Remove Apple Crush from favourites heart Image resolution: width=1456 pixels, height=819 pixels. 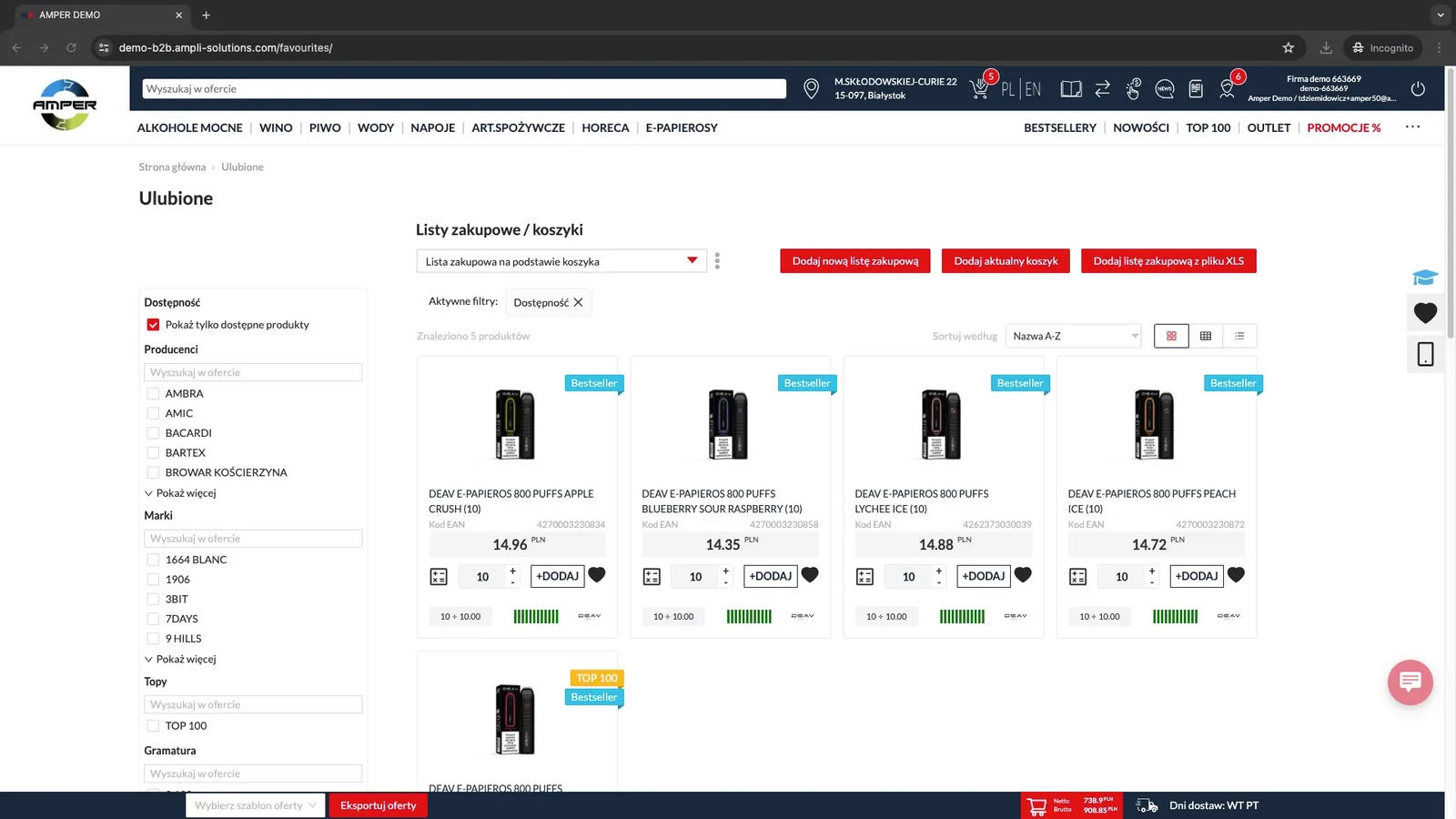[597, 575]
